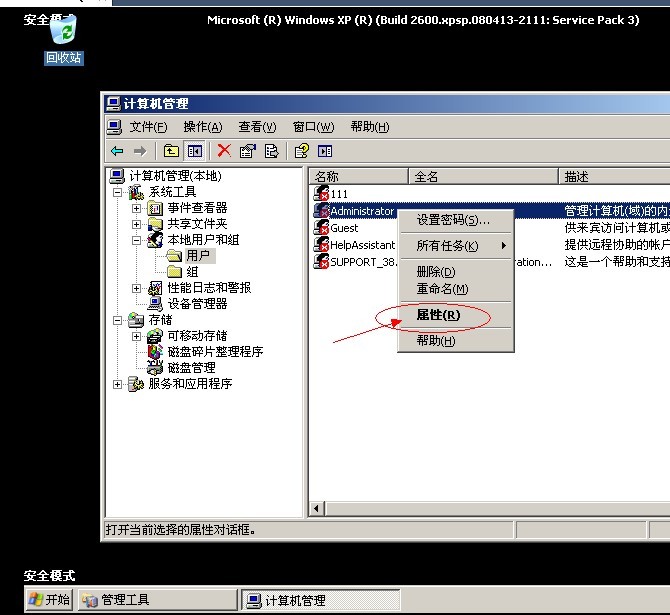The width and height of the screenshot is (670, 615).
Task: Expand the 事件查看器 node
Action: tap(136, 208)
